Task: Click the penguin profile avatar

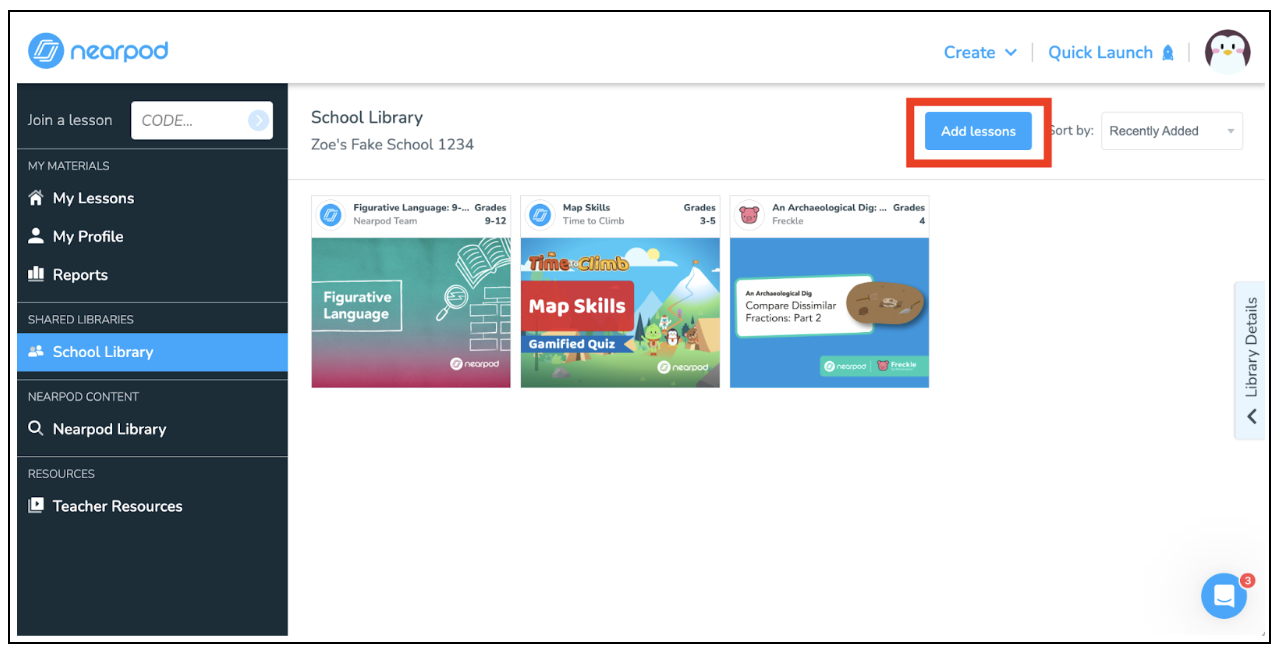Action: click(x=1227, y=50)
